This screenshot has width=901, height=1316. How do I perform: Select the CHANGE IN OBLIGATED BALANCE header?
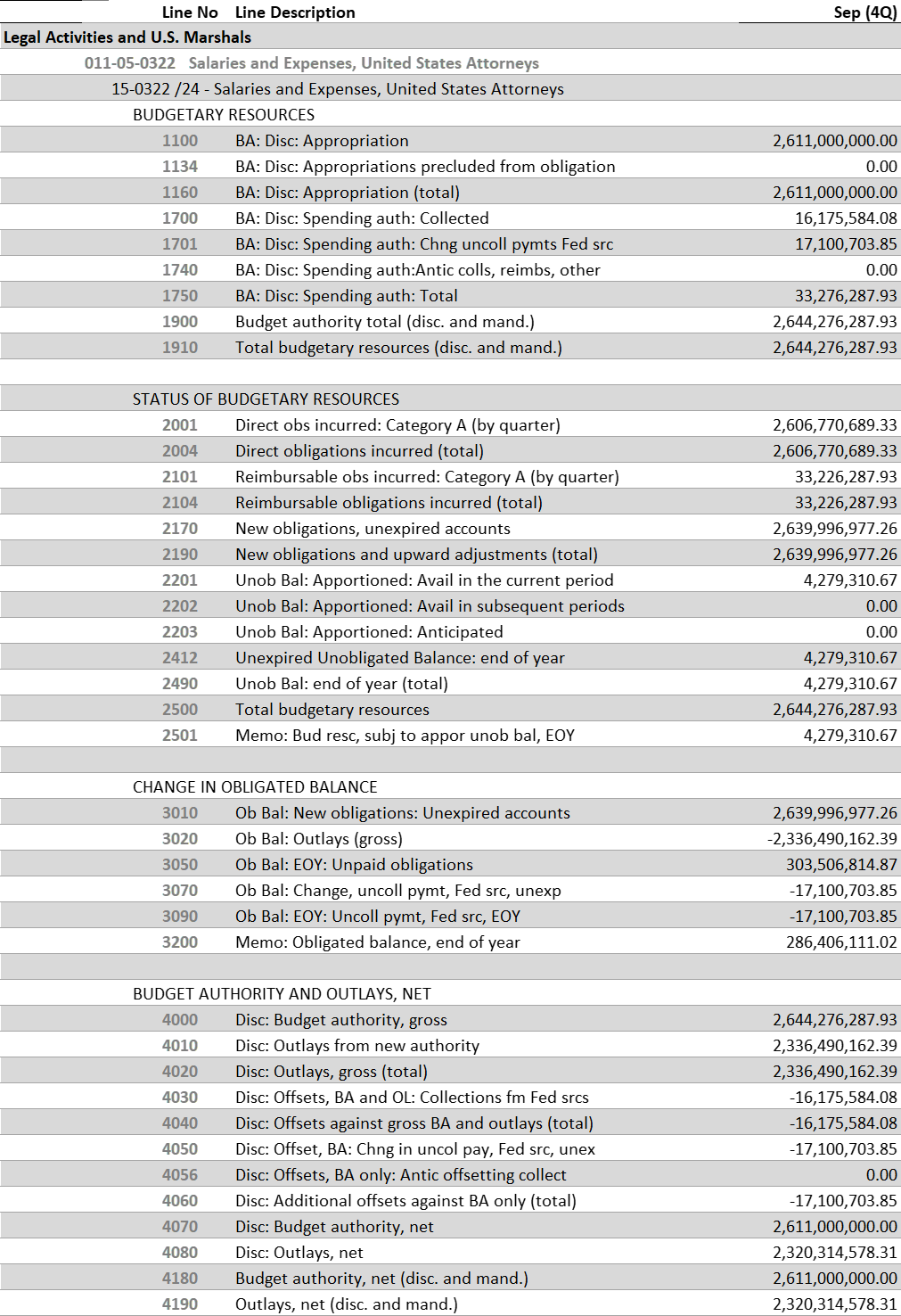254,786
